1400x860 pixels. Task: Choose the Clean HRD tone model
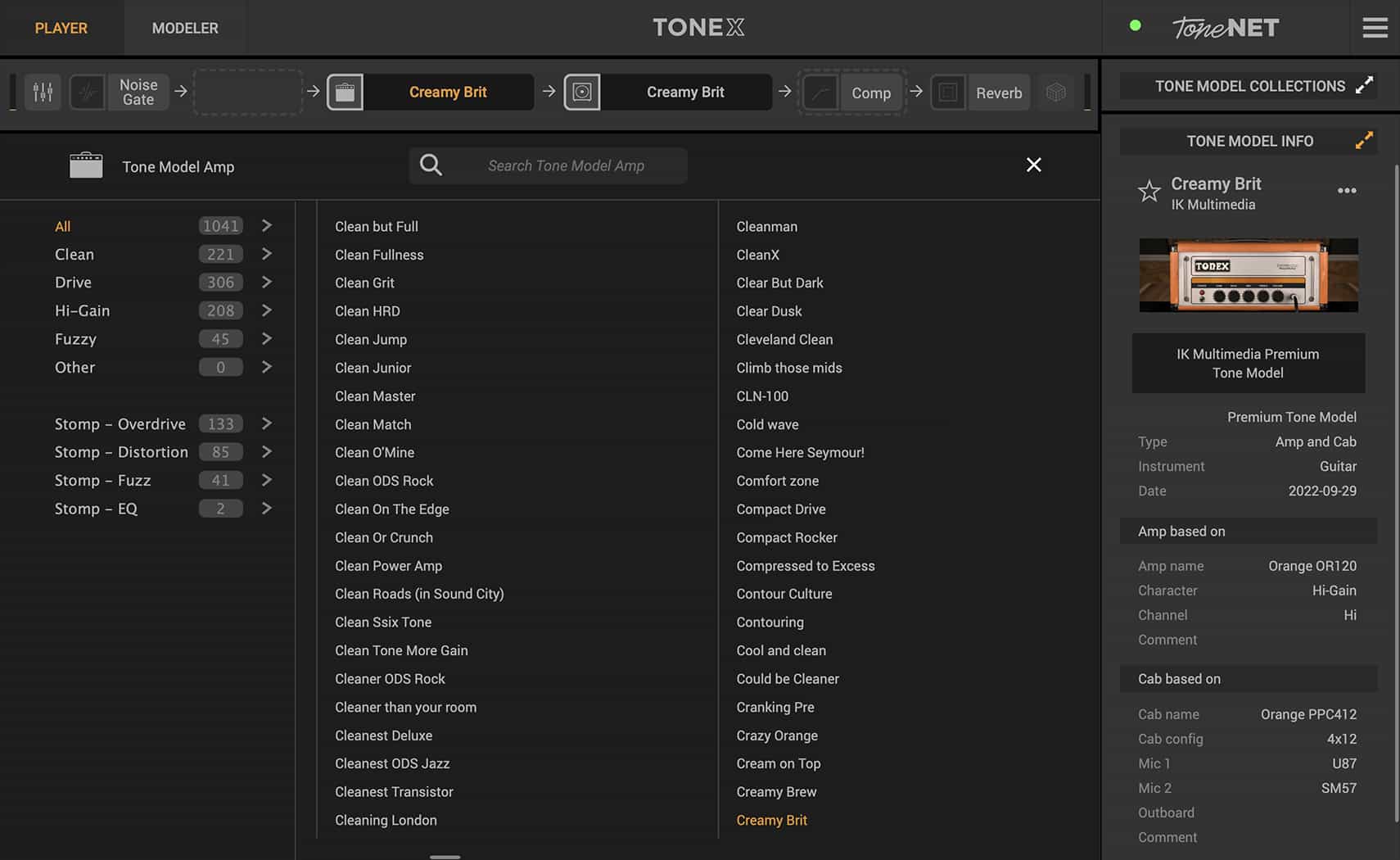point(368,311)
